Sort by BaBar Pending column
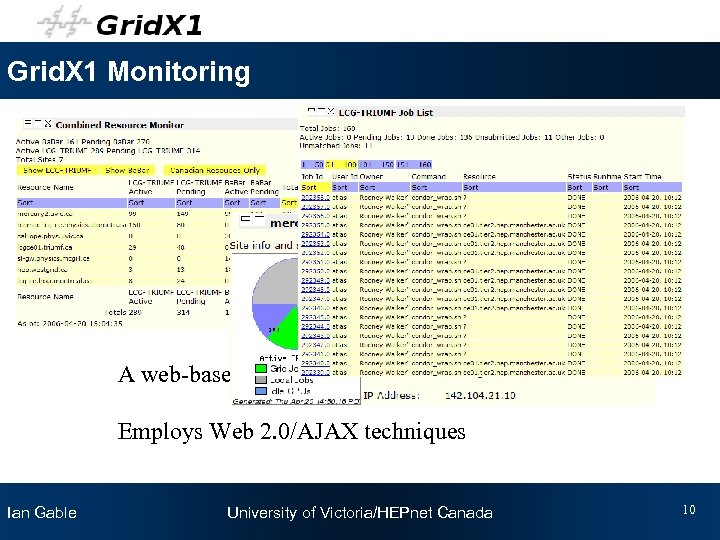Viewport: 720px width, 540px height. tap(264, 202)
